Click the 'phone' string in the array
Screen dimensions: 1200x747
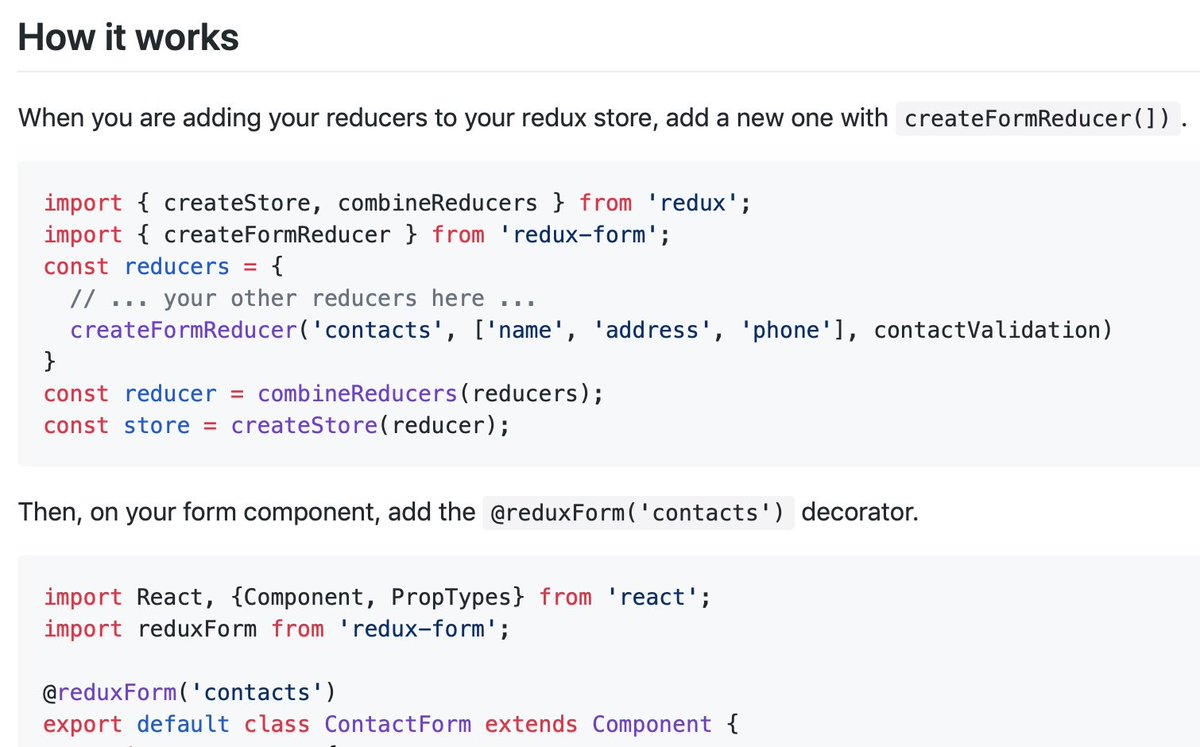[784, 331]
